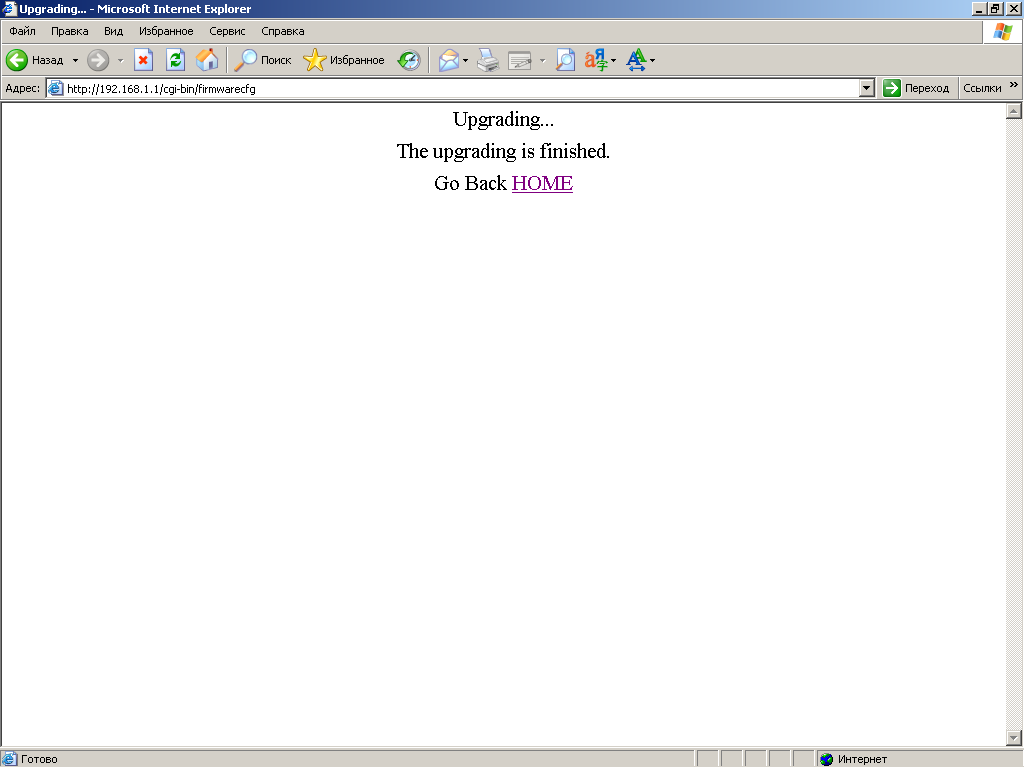The width and height of the screenshot is (1024, 768).
Task: Open the Поиск search magnifier
Action: [x=263, y=60]
